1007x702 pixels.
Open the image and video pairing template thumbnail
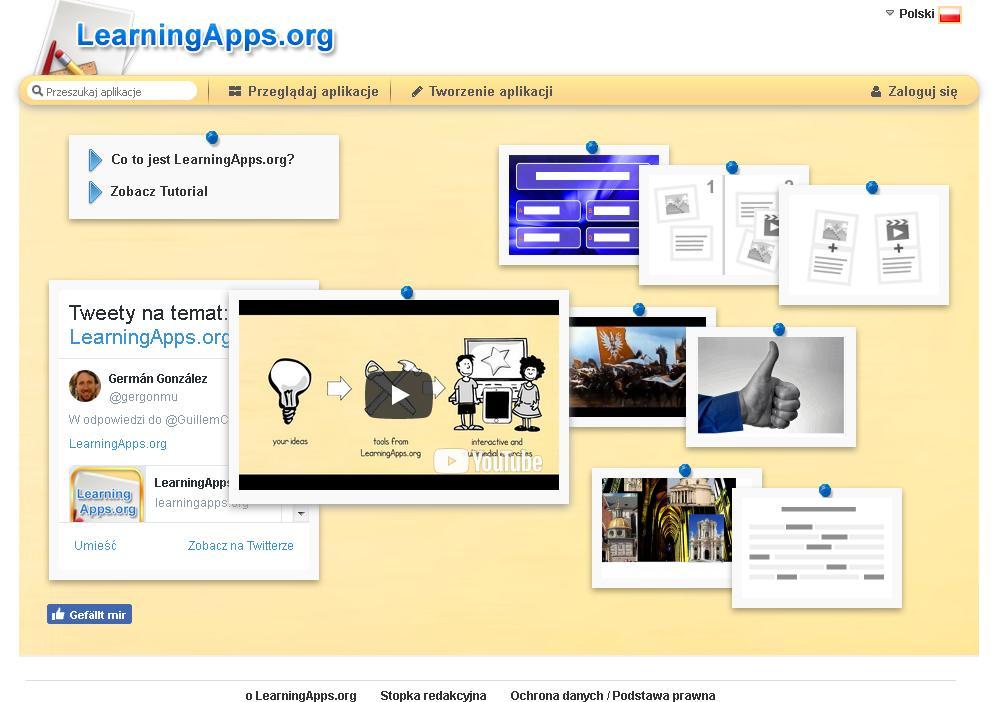point(864,245)
